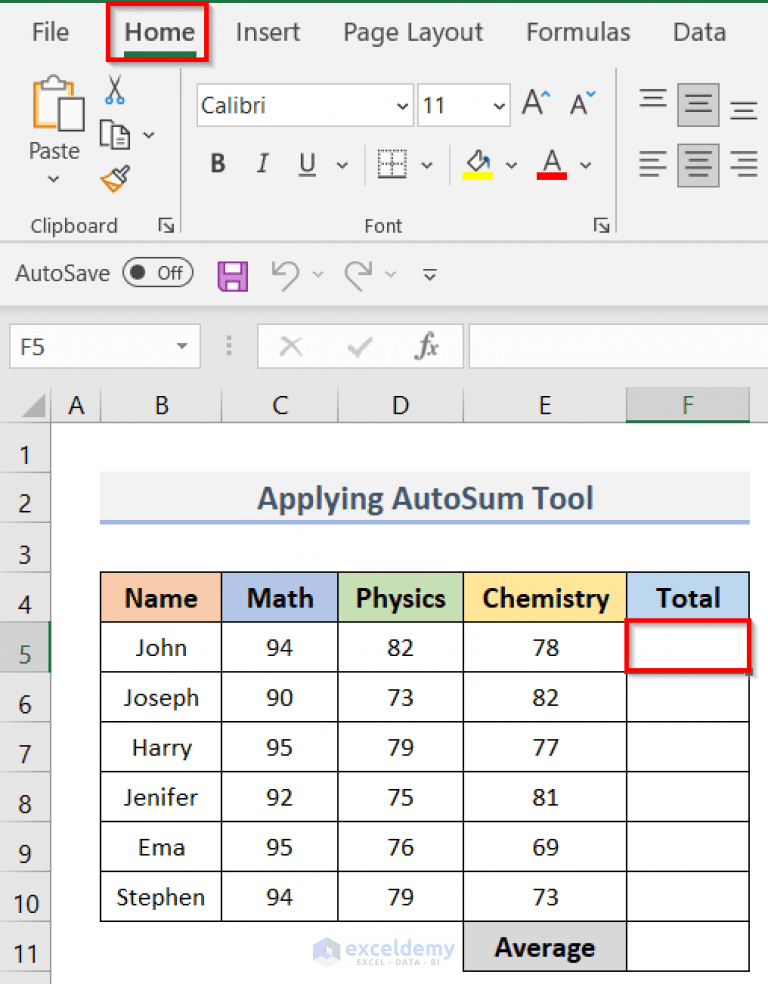Open the Font group dialog launcher
This screenshot has width=768, height=984.
[601, 226]
